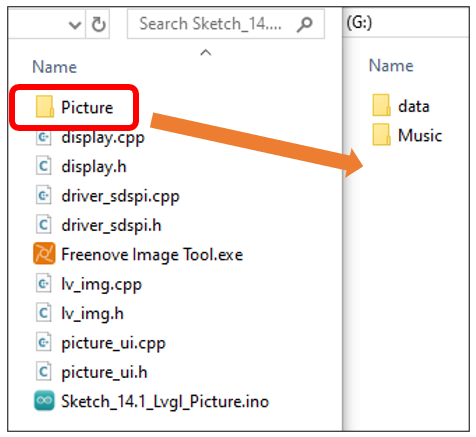The image size is (476, 437).
Task: Click the display.h file icon
Action: click(x=43, y=166)
